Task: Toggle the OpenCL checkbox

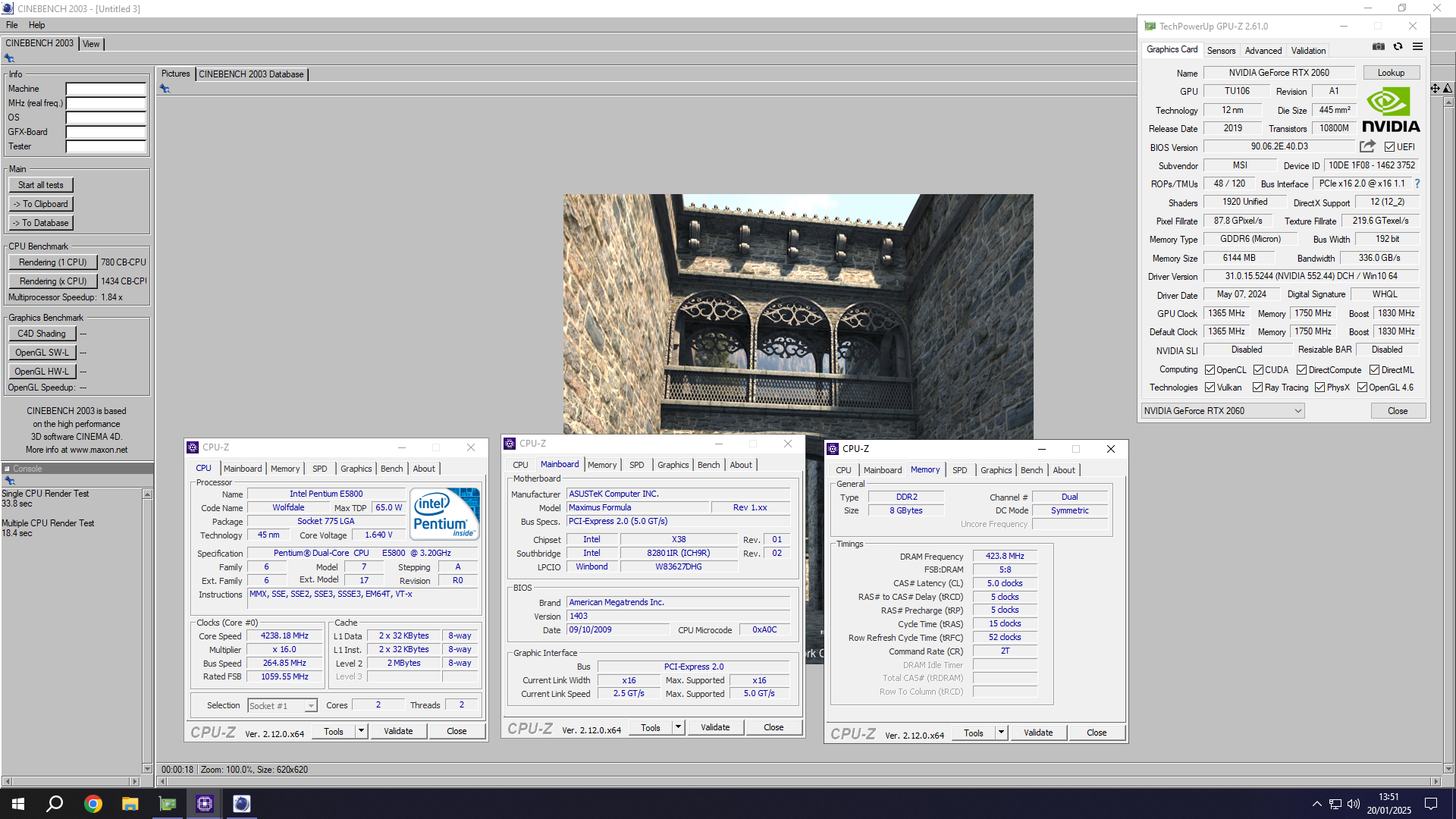Action: 1210,370
